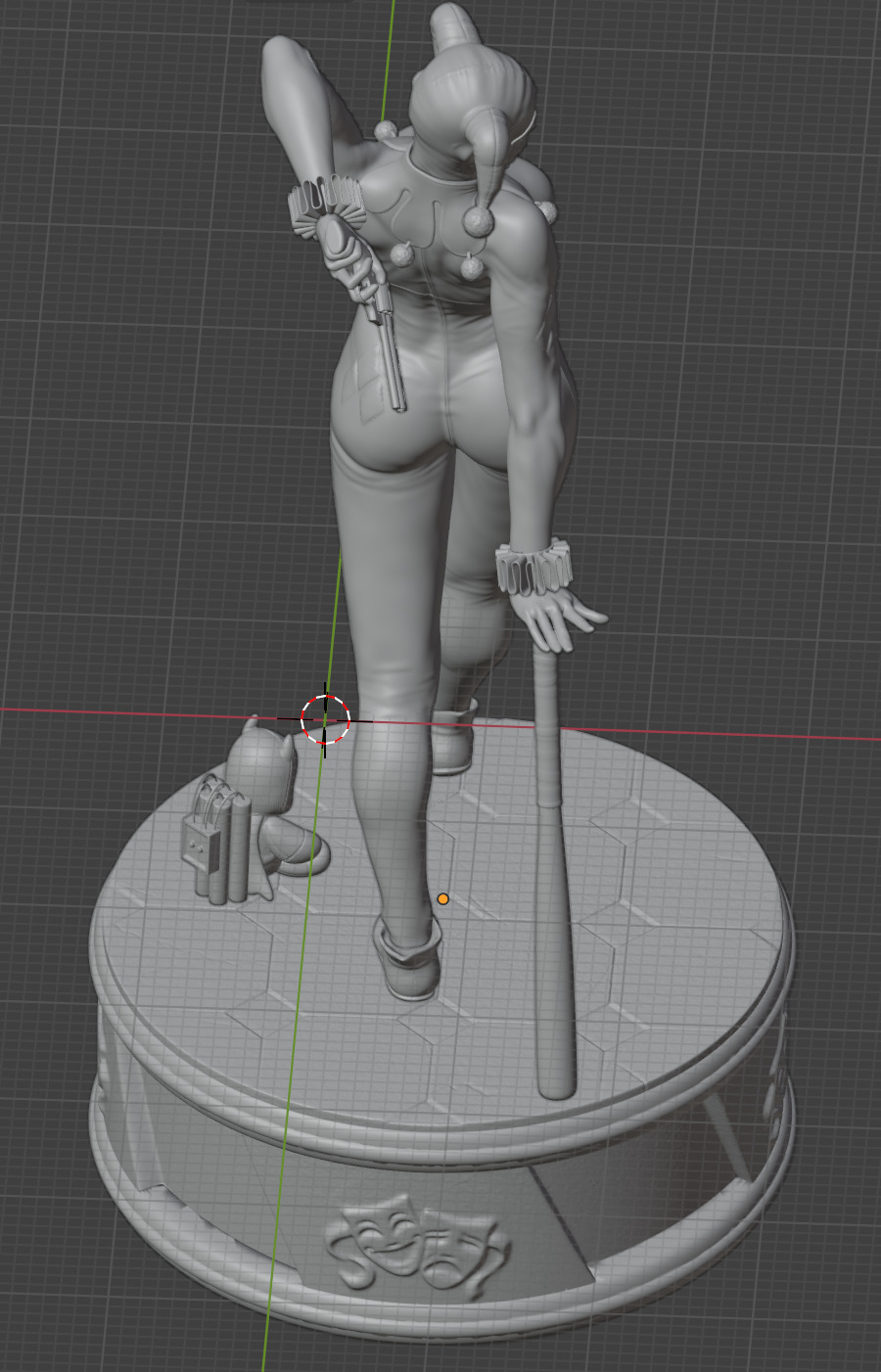
Task: Click the 3D cursor crosshair in viewport
Action: pyautogui.click(x=325, y=720)
